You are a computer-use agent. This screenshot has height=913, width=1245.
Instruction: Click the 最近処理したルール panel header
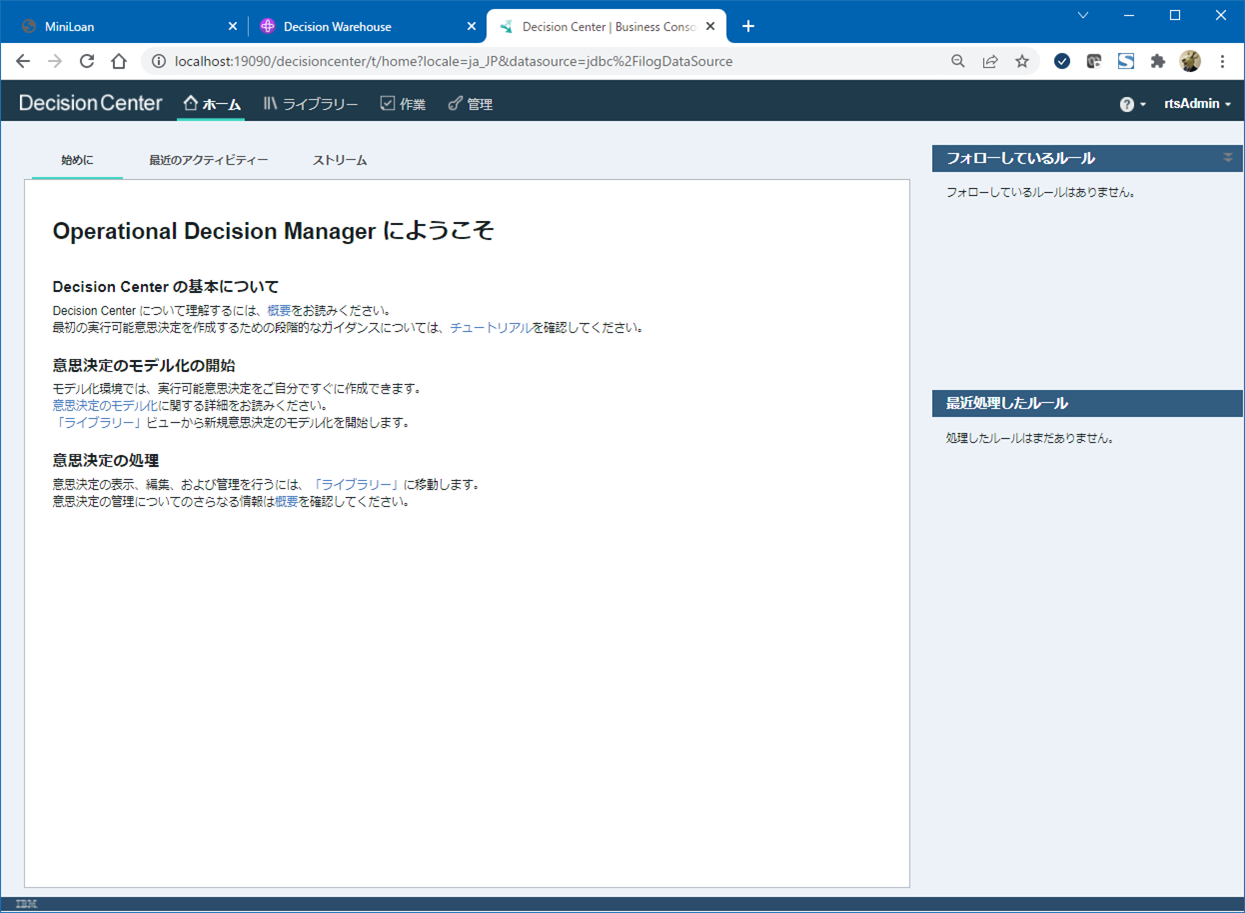tap(1087, 403)
